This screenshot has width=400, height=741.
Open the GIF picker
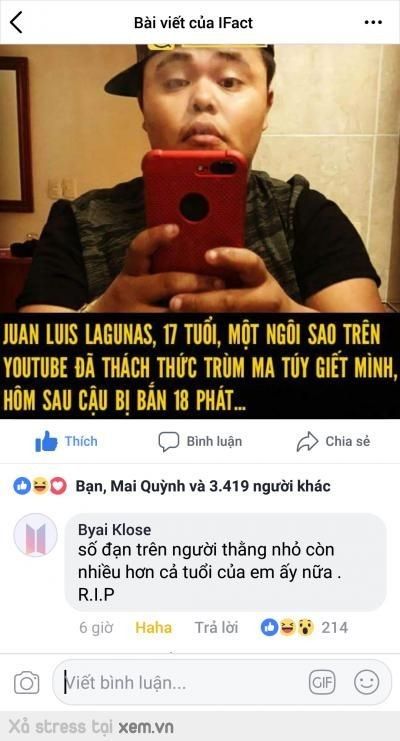coord(322,682)
